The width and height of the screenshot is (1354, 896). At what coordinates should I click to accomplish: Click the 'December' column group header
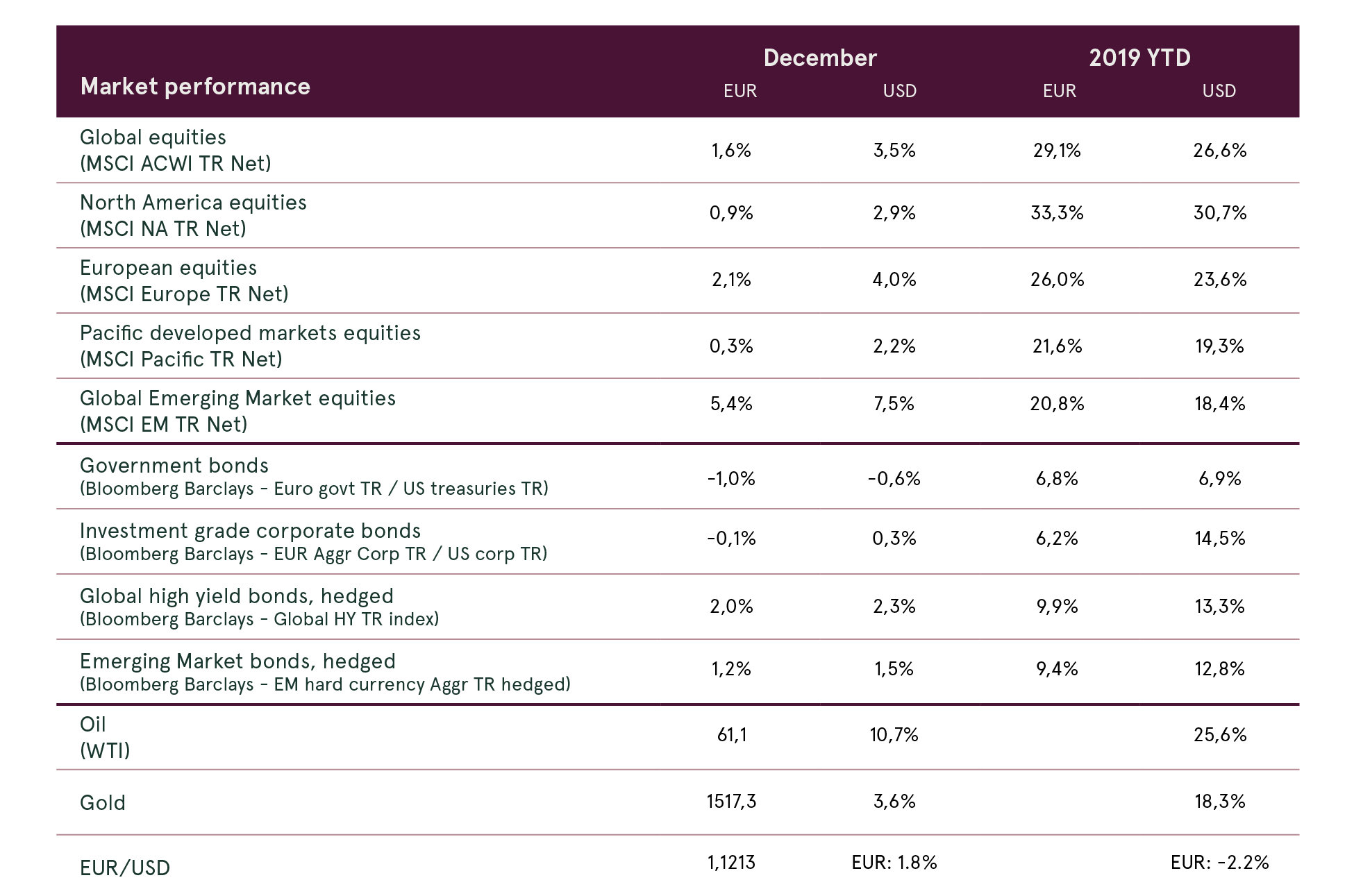(x=820, y=58)
